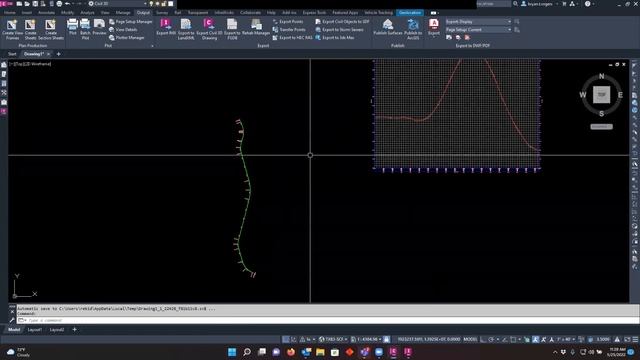This screenshot has width=640, height=360.
Task: Click the ViewCube TOP face
Action: [x=601, y=95]
